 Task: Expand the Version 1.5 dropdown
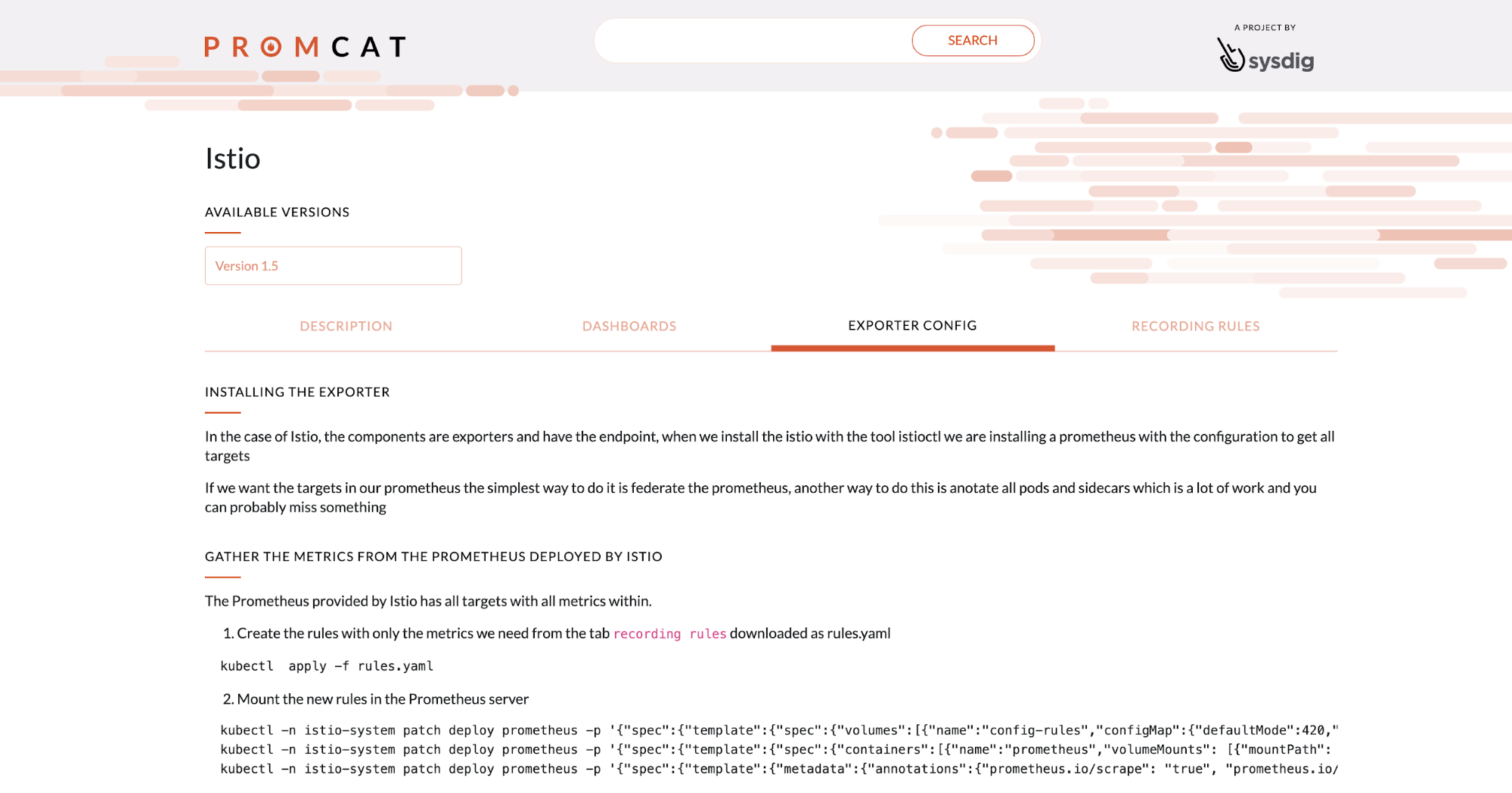click(333, 266)
